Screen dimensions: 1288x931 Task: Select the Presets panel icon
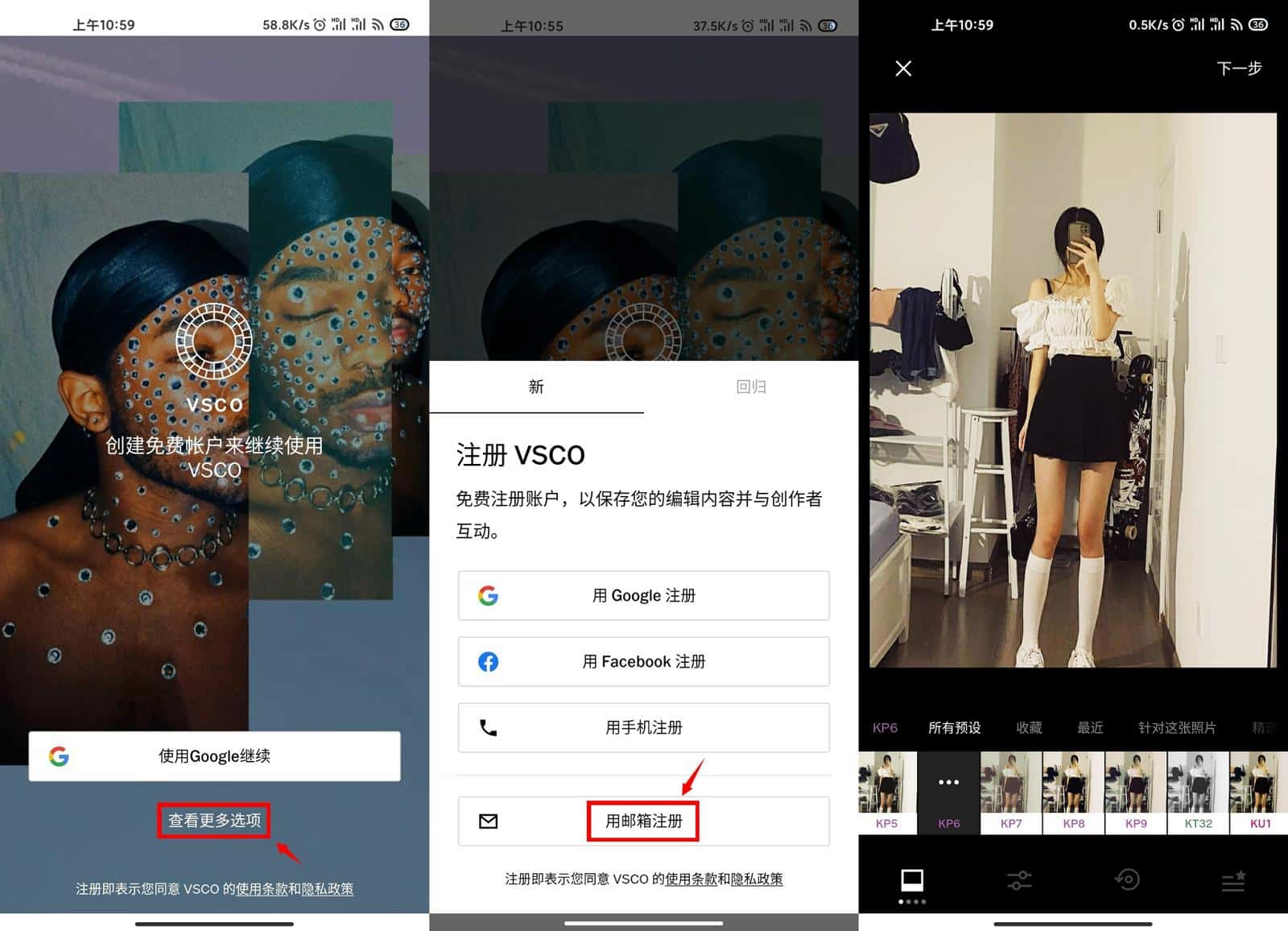912,880
